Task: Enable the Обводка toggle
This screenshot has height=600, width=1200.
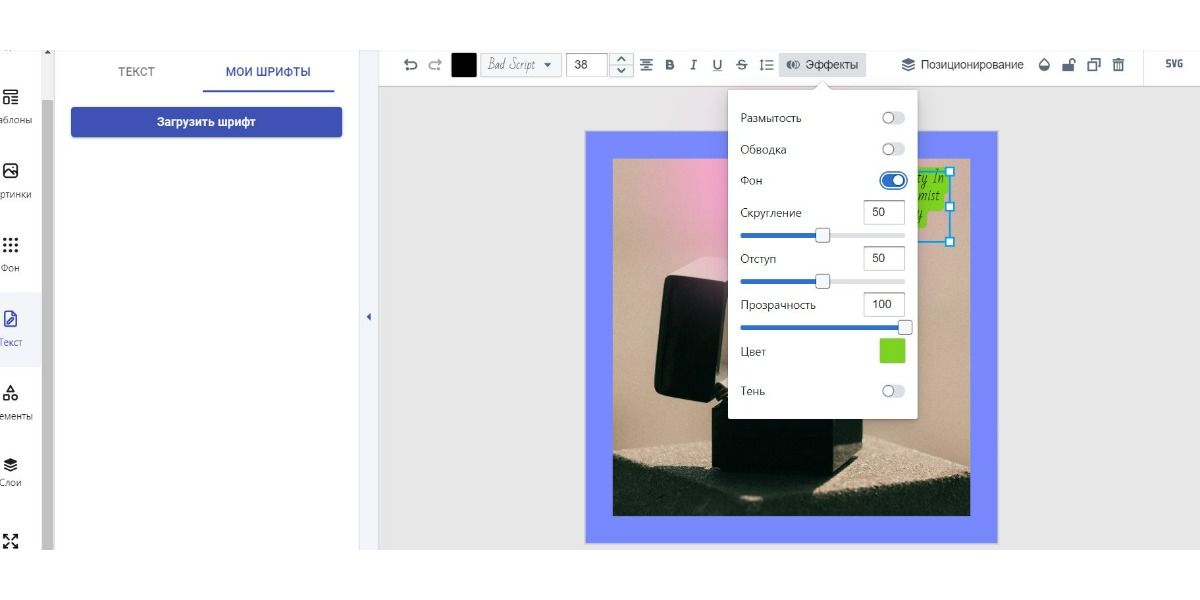Action: (x=893, y=149)
